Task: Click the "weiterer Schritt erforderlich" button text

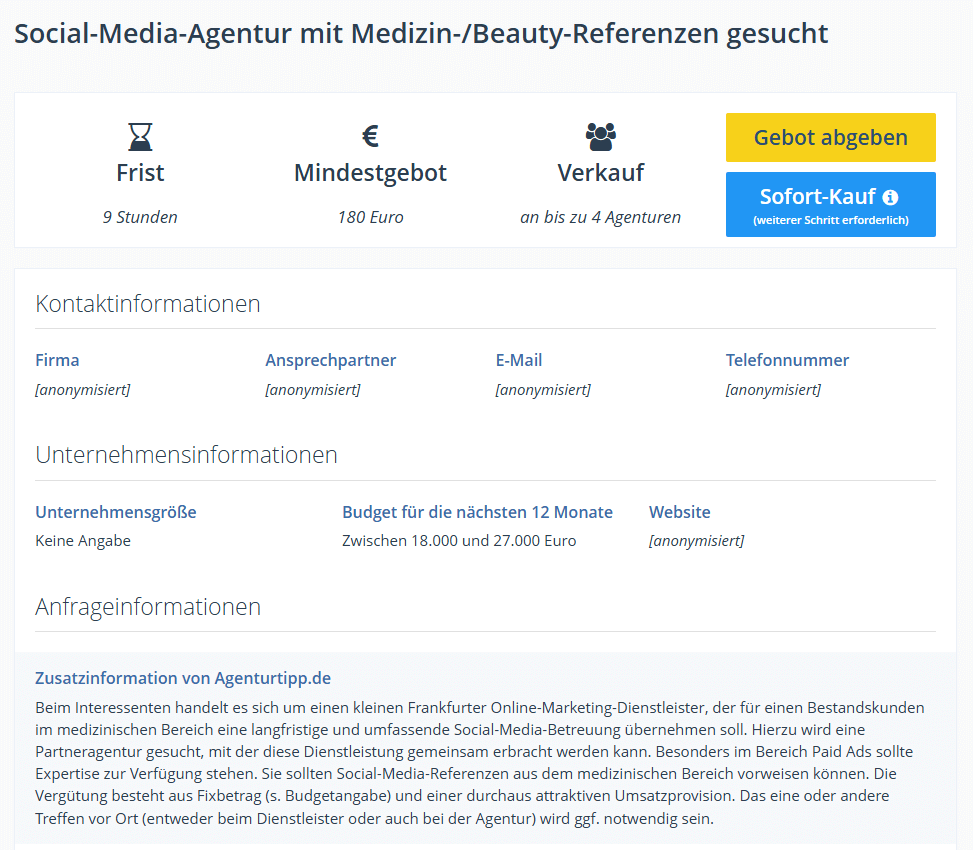Action: 831,220
